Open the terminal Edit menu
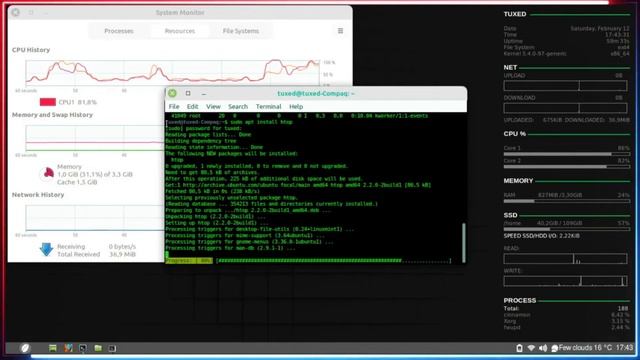640x360 pixels. 192,107
